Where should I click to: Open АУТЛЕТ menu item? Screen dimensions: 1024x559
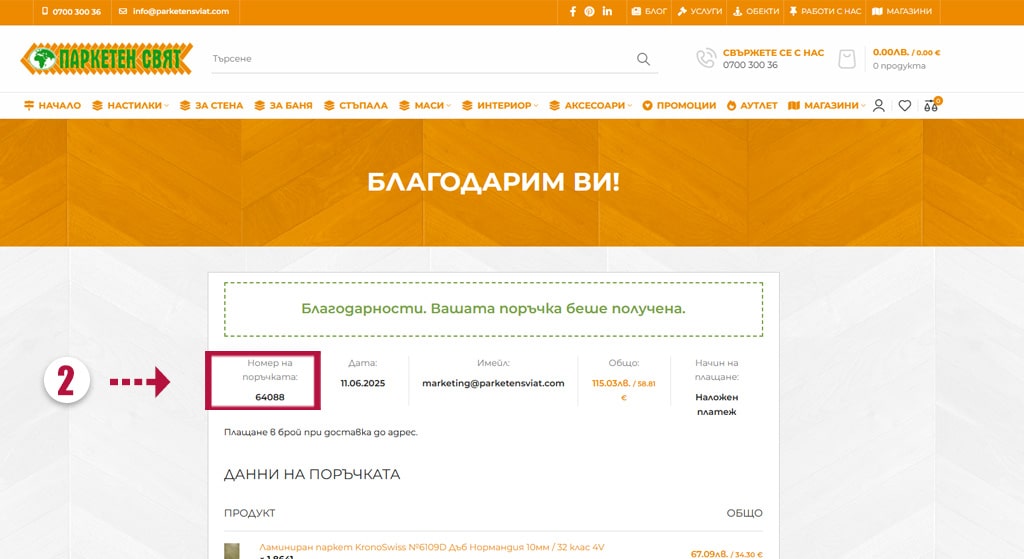[x=752, y=105]
